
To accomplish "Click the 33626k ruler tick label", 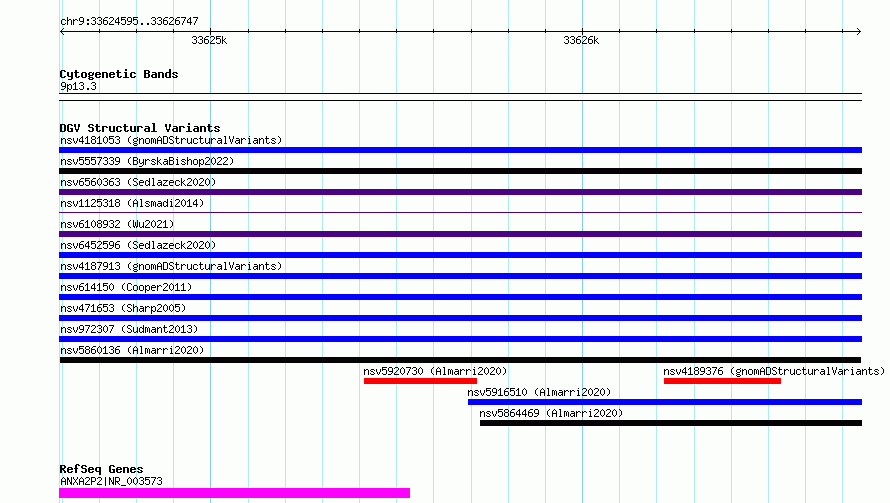I will coord(581,40).
